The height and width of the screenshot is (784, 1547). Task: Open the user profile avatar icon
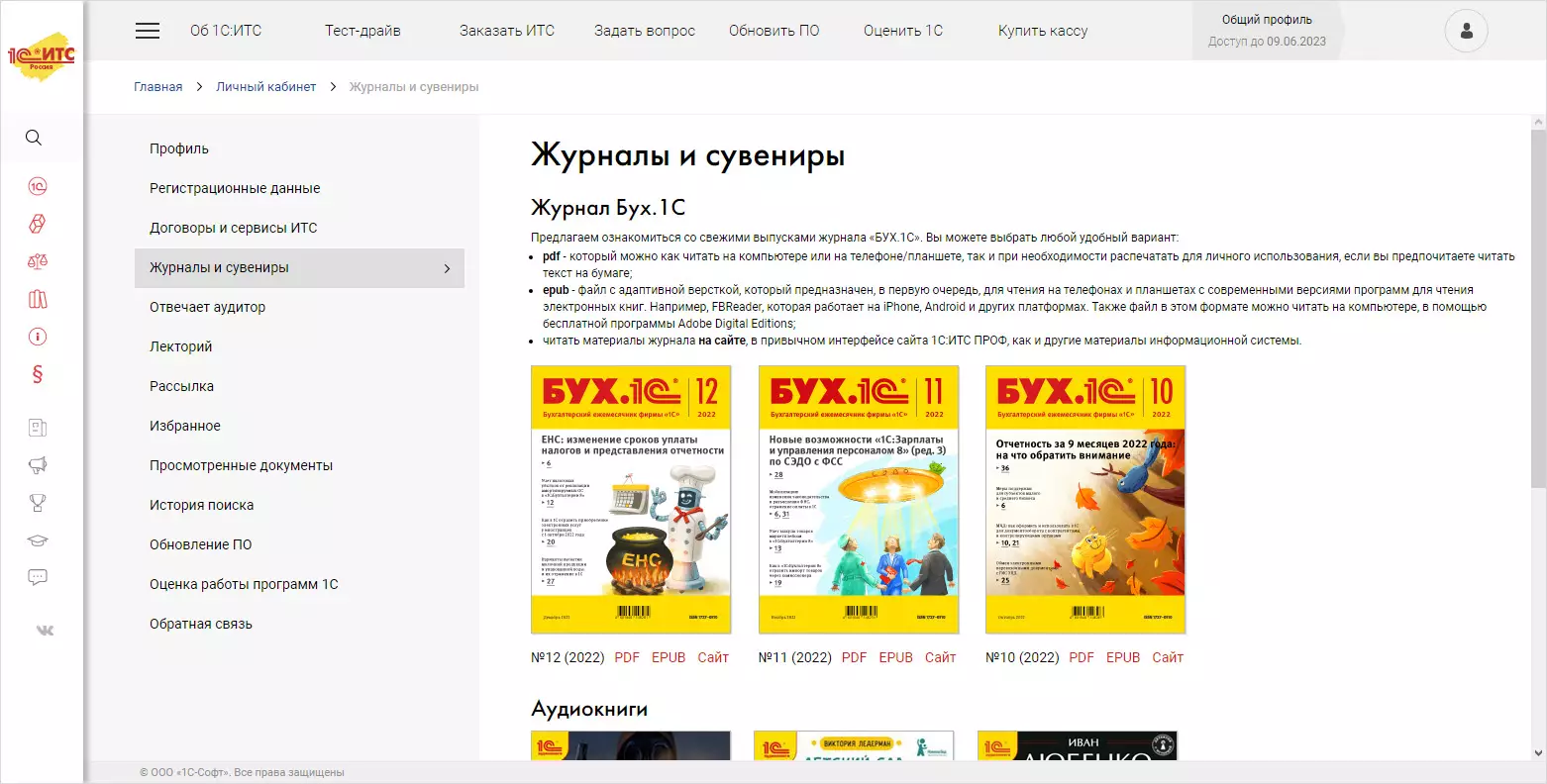(1466, 31)
